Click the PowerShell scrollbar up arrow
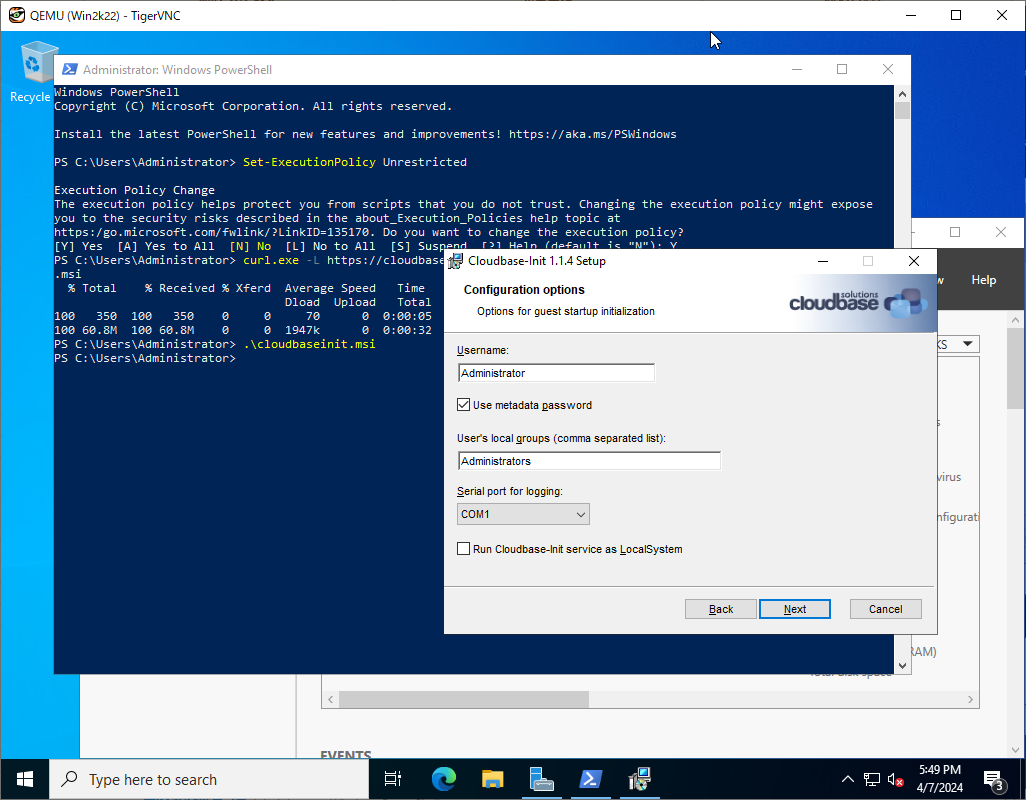This screenshot has width=1026, height=800. [x=902, y=94]
